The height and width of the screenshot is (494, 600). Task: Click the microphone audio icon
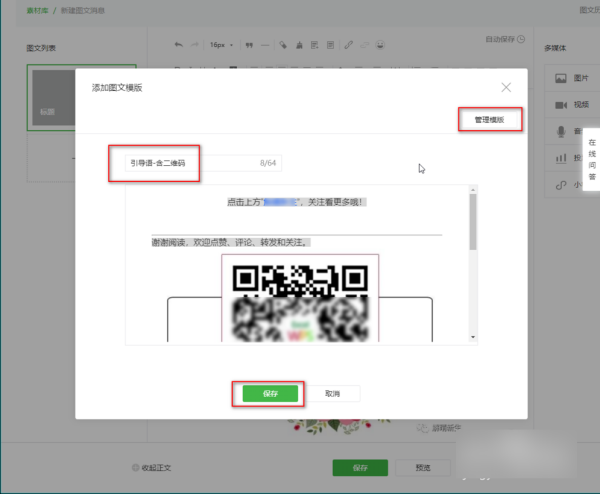coord(561,131)
